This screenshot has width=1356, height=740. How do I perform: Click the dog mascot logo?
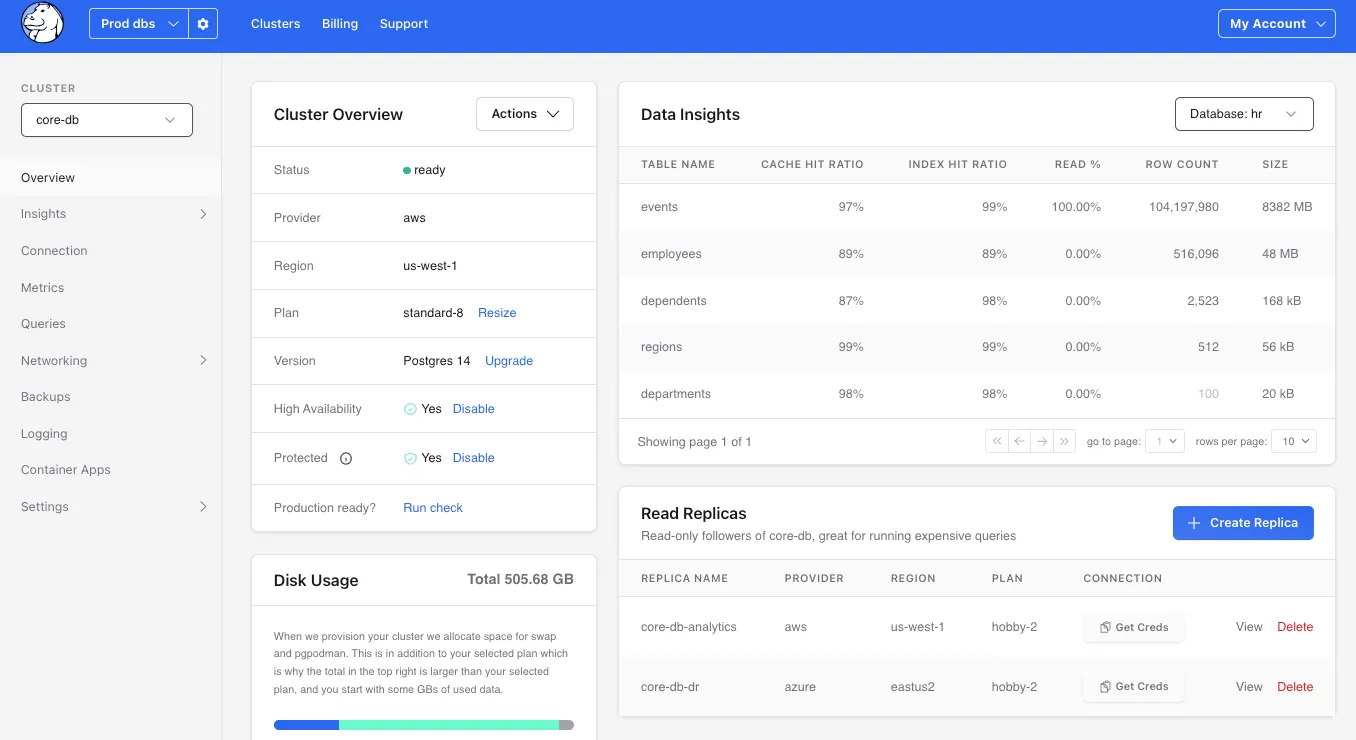[x=42, y=23]
